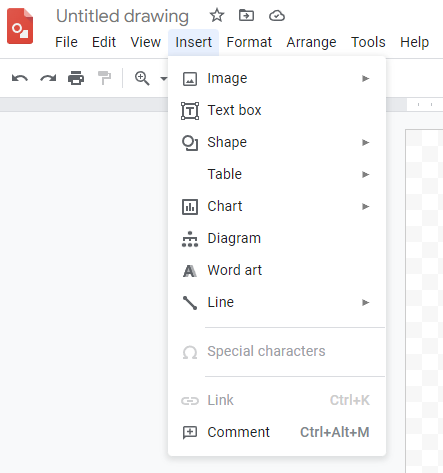Viewport: 443px width, 473px height.
Task: Add a Comment from the menu
Action: point(277,432)
